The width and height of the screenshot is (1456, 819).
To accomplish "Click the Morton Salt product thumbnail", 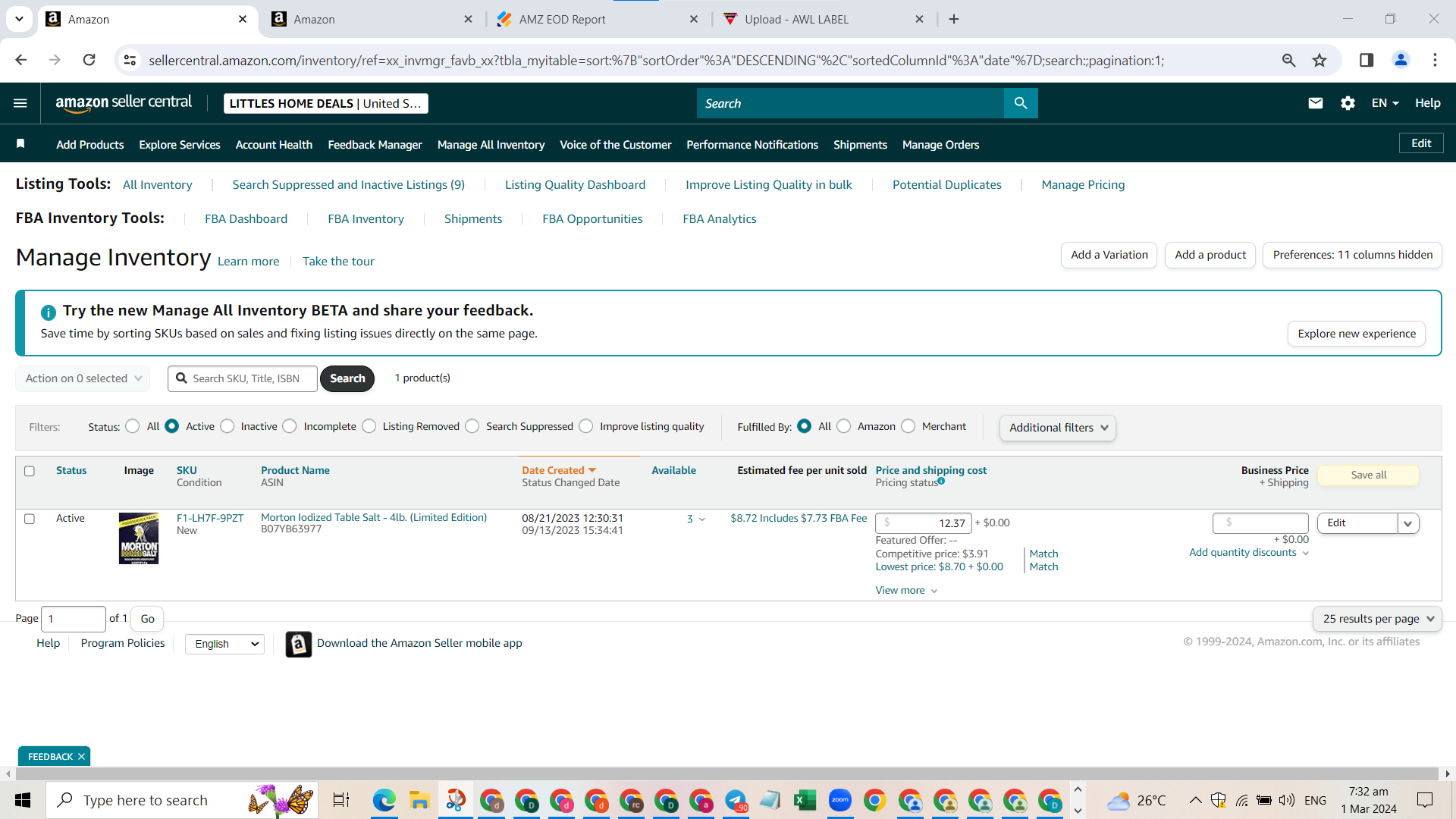I will 139,538.
